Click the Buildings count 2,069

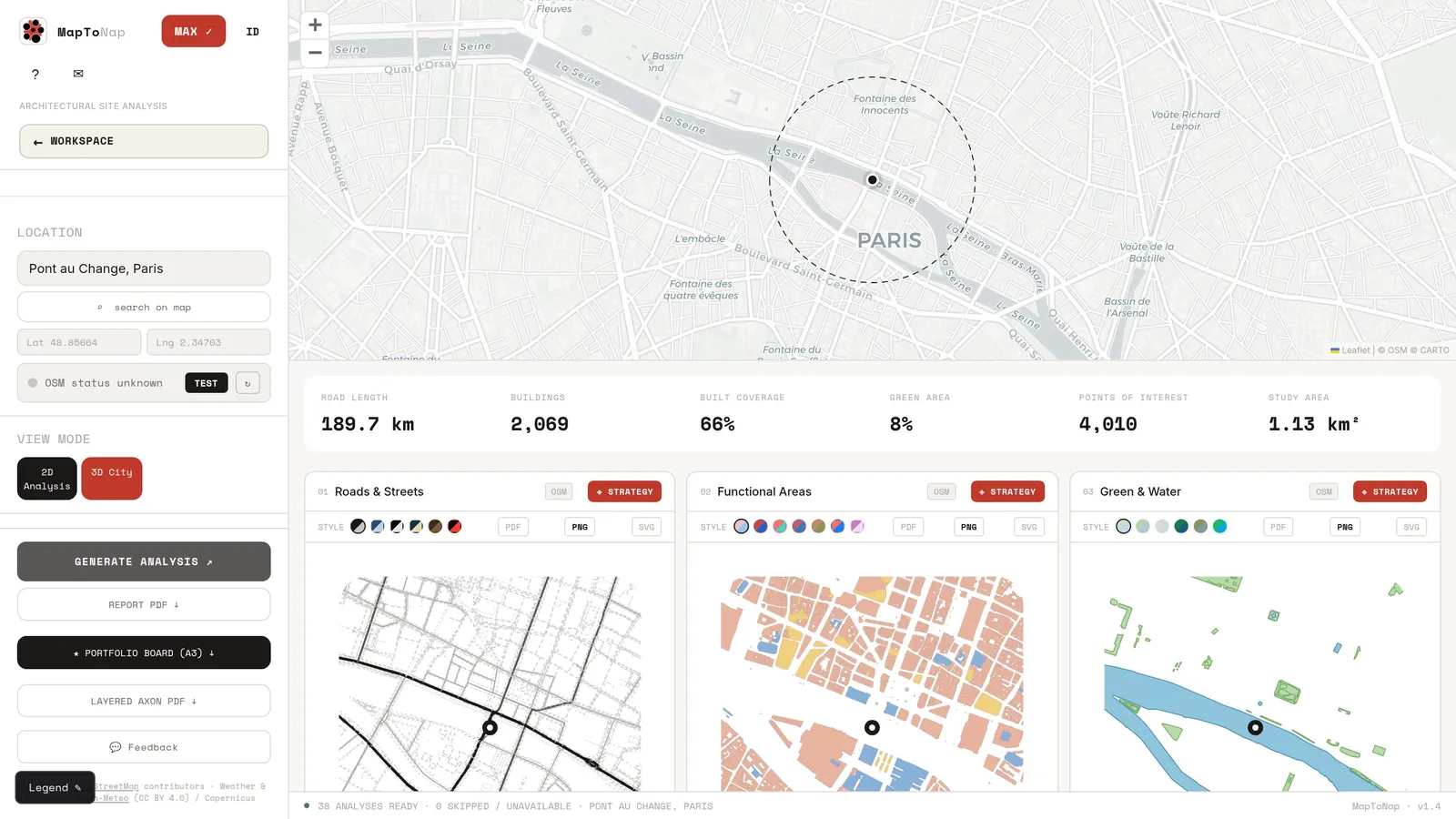540,424
